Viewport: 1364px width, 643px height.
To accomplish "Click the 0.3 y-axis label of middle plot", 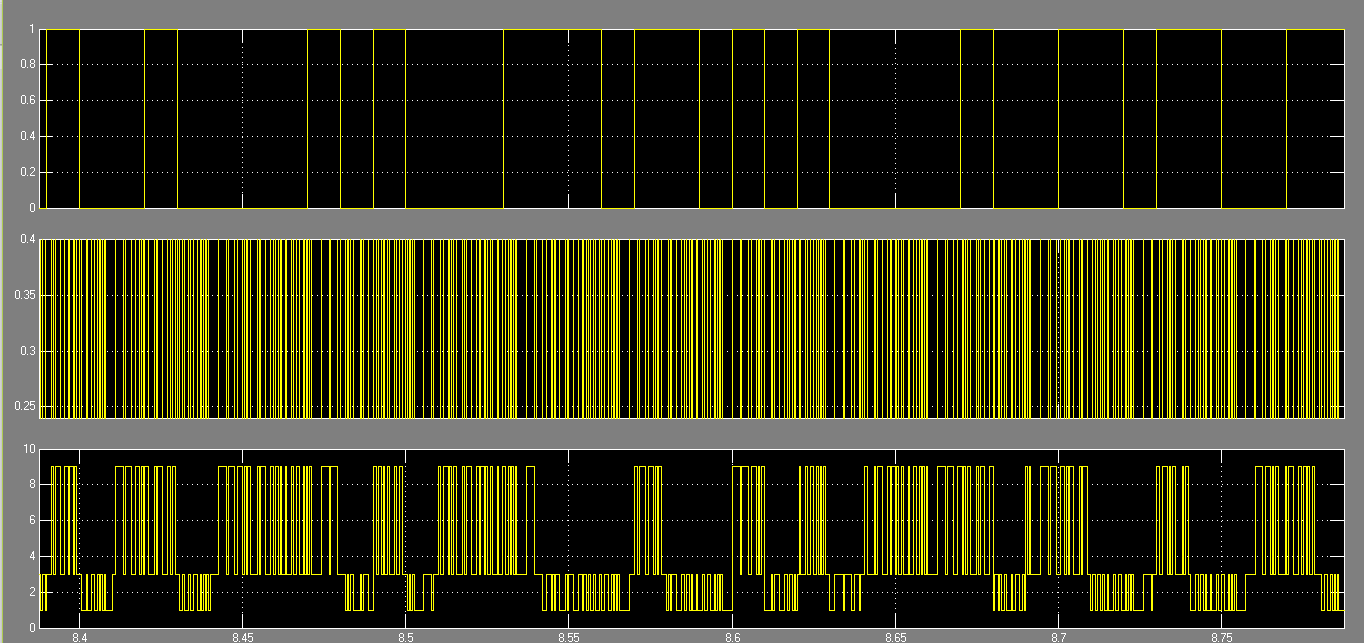I will click(28, 352).
